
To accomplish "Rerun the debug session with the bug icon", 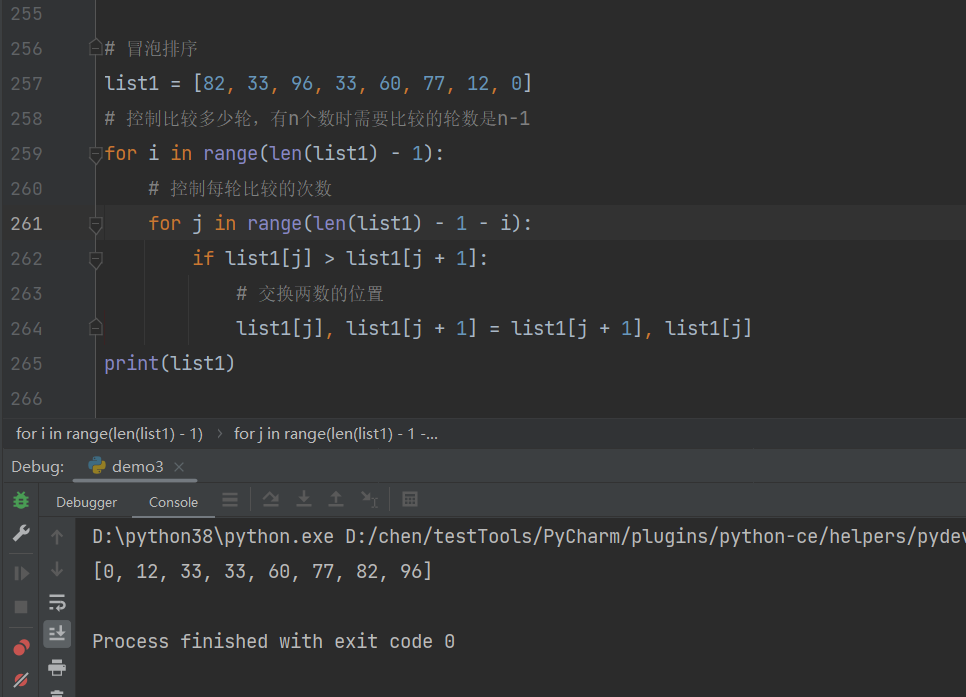I will (x=21, y=500).
